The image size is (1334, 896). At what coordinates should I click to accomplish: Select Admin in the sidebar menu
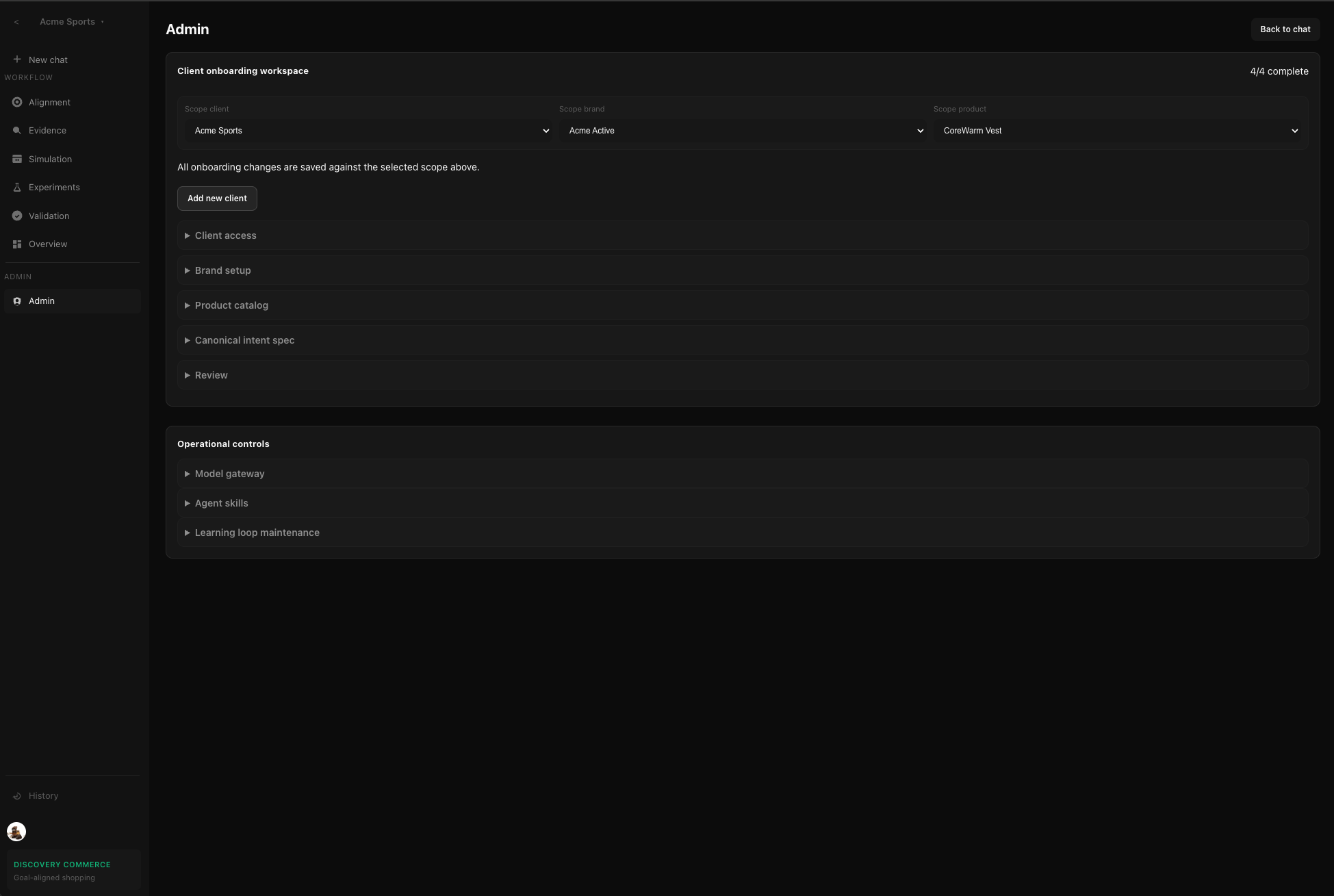tap(42, 301)
